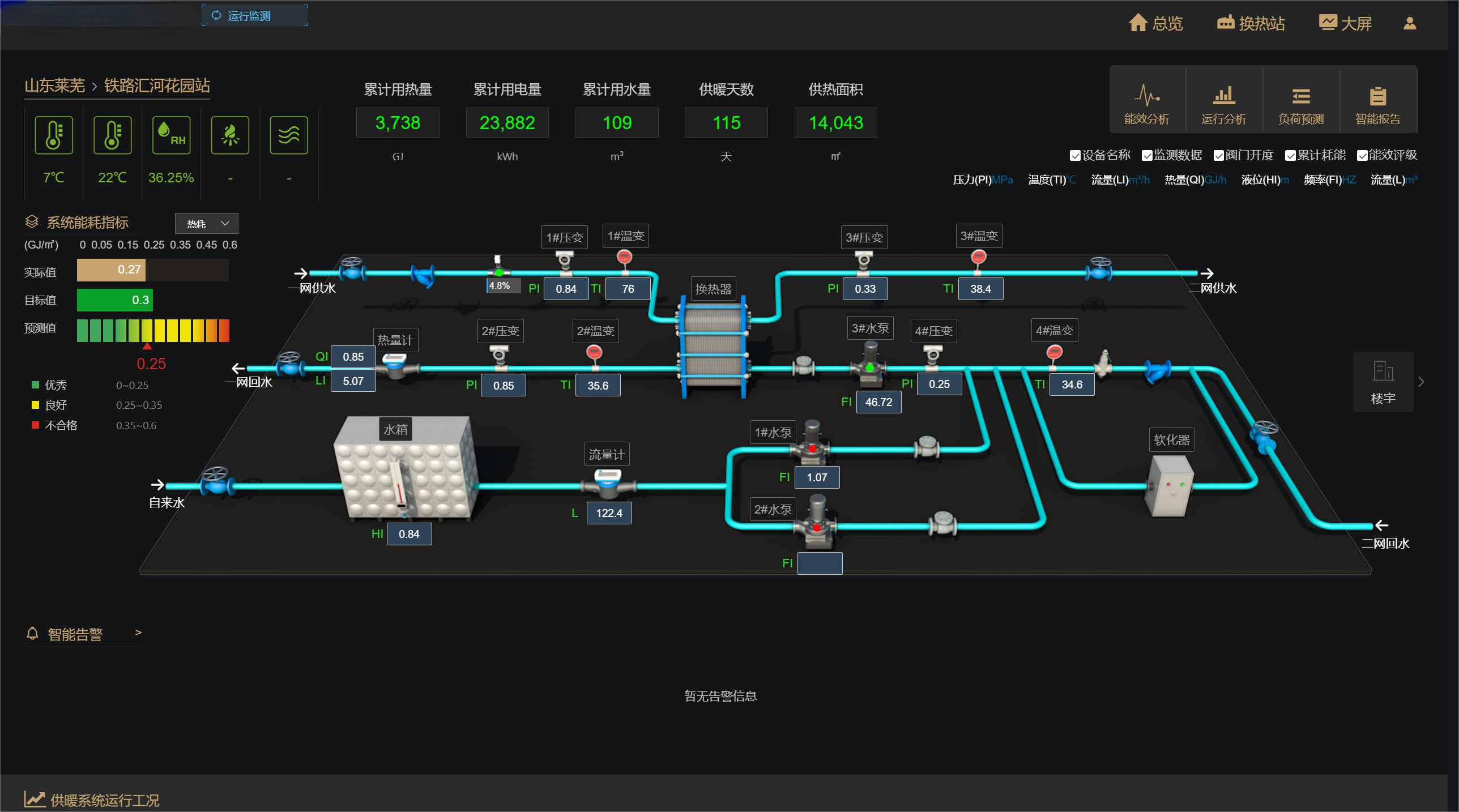This screenshot has height=812, width=1459.
Task: Select the 水箱 water tank
Action: (x=407, y=467)
